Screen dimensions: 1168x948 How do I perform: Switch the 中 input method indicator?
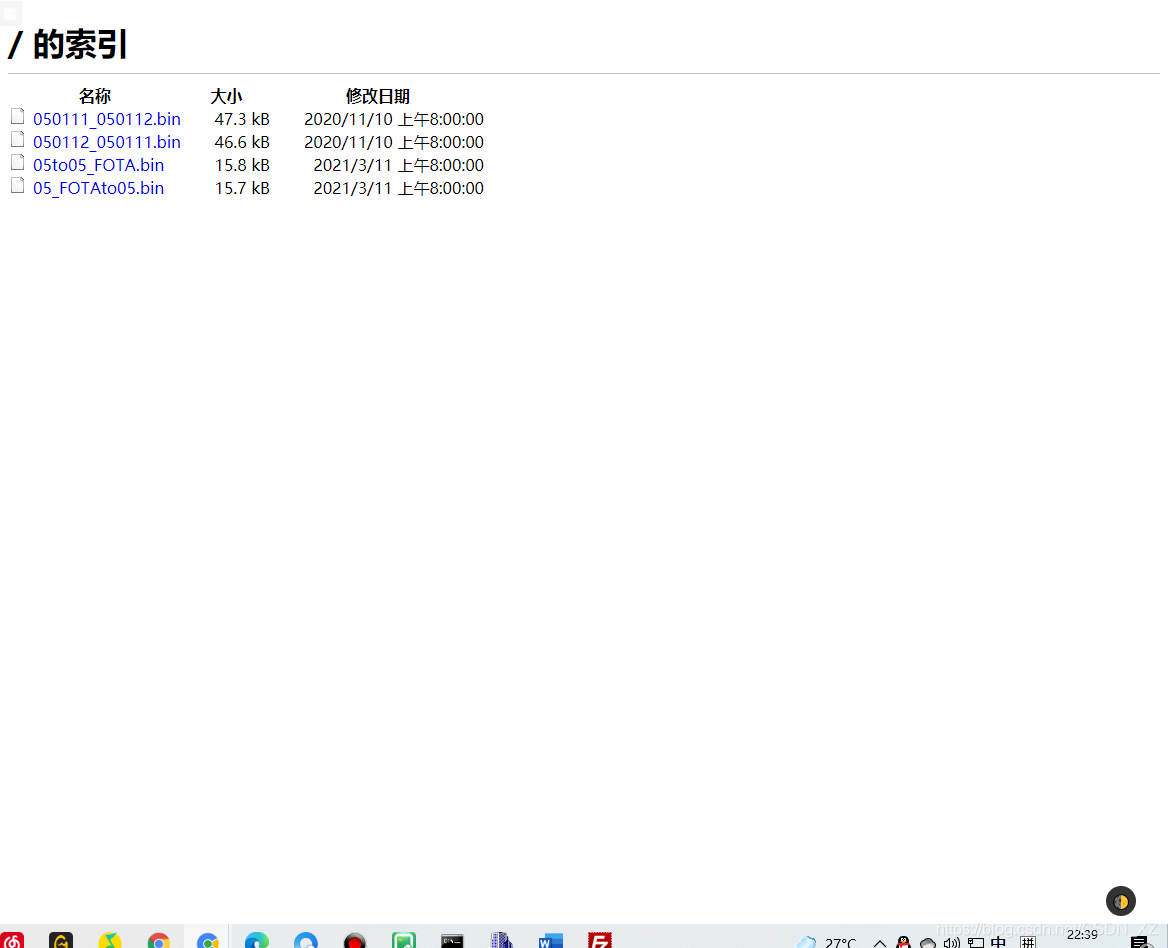998,942
